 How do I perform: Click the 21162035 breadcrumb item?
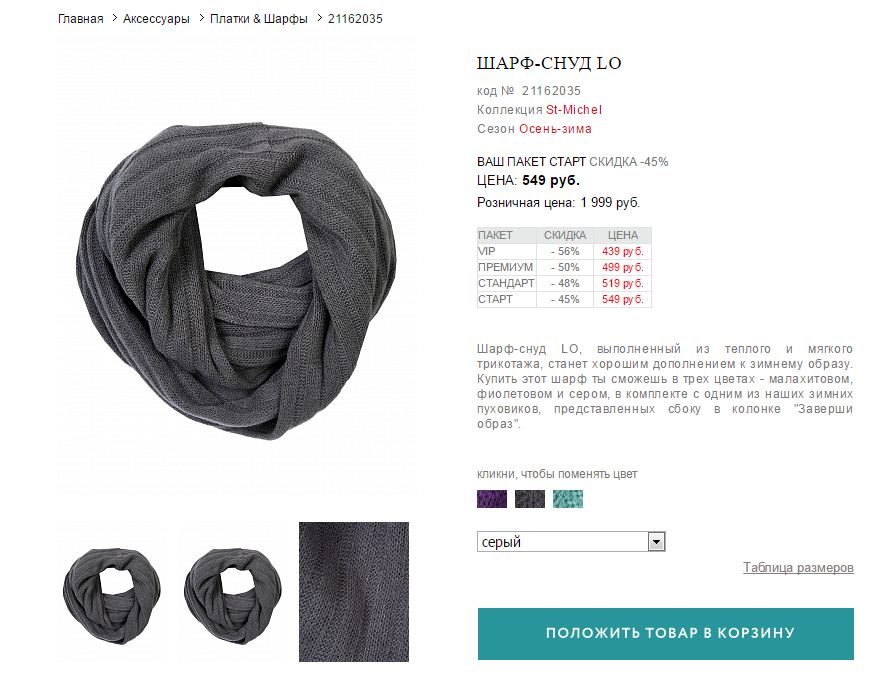coord(355,19)
